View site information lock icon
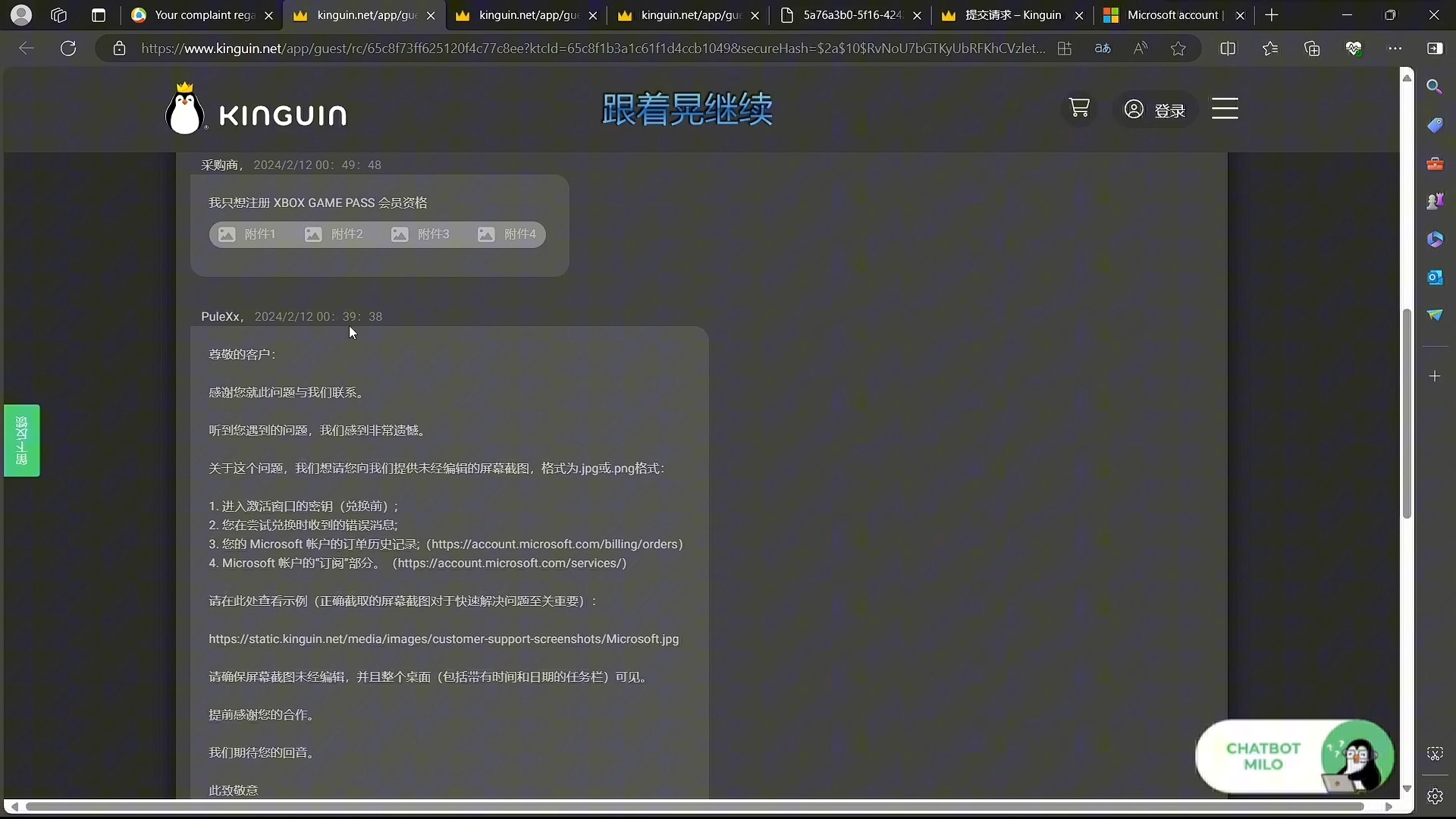The height and width of the screenshot is (819, 1456). 119,49
